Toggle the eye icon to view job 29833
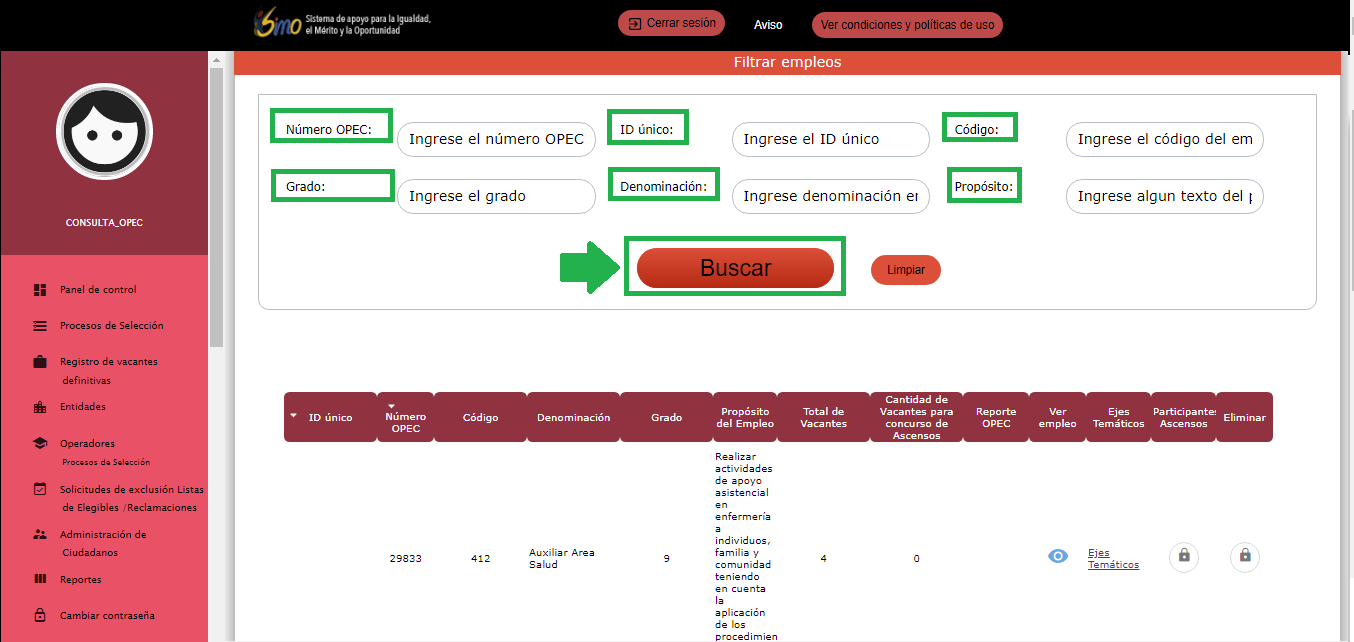Image resolution: width=1354 pixels, height=642 pixels. pos(1058,556)
